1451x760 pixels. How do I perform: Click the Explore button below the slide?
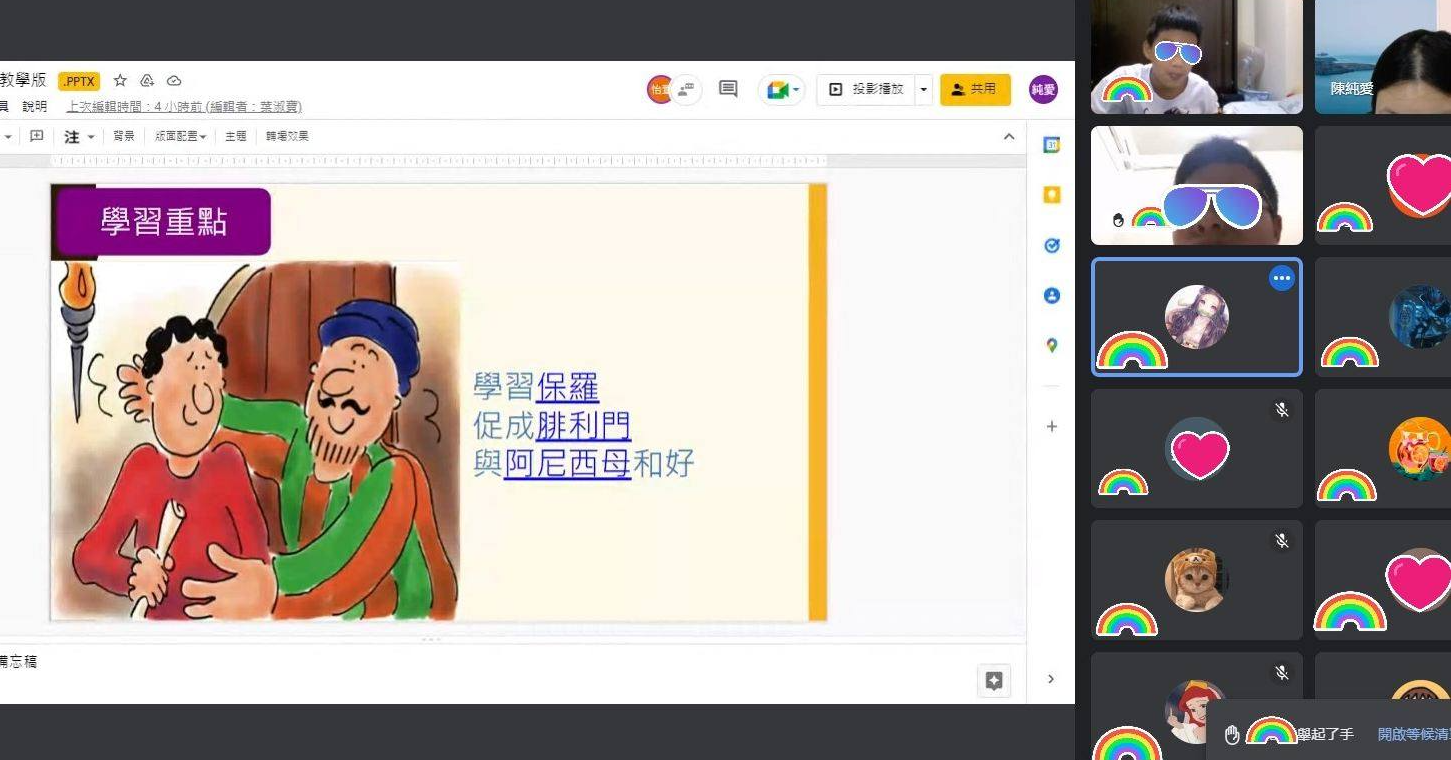pyautogui.click(x=994, y=681)
